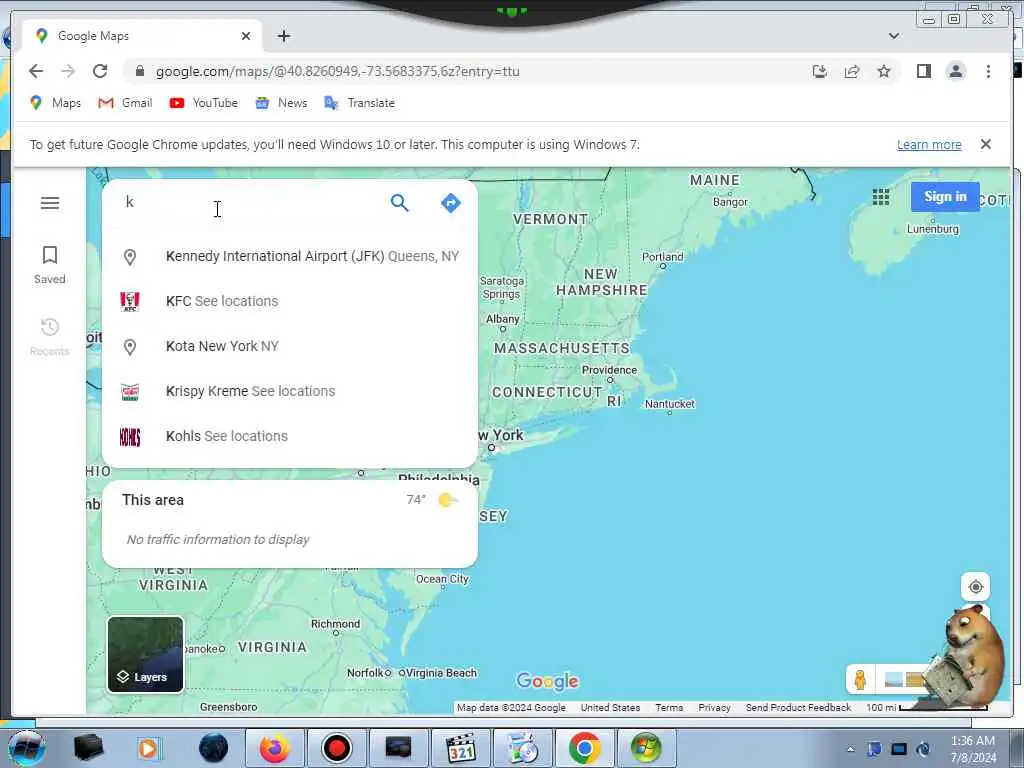Close the Google Maps tab
This screenshot has height=768, width=1024.
coord(246,36)
